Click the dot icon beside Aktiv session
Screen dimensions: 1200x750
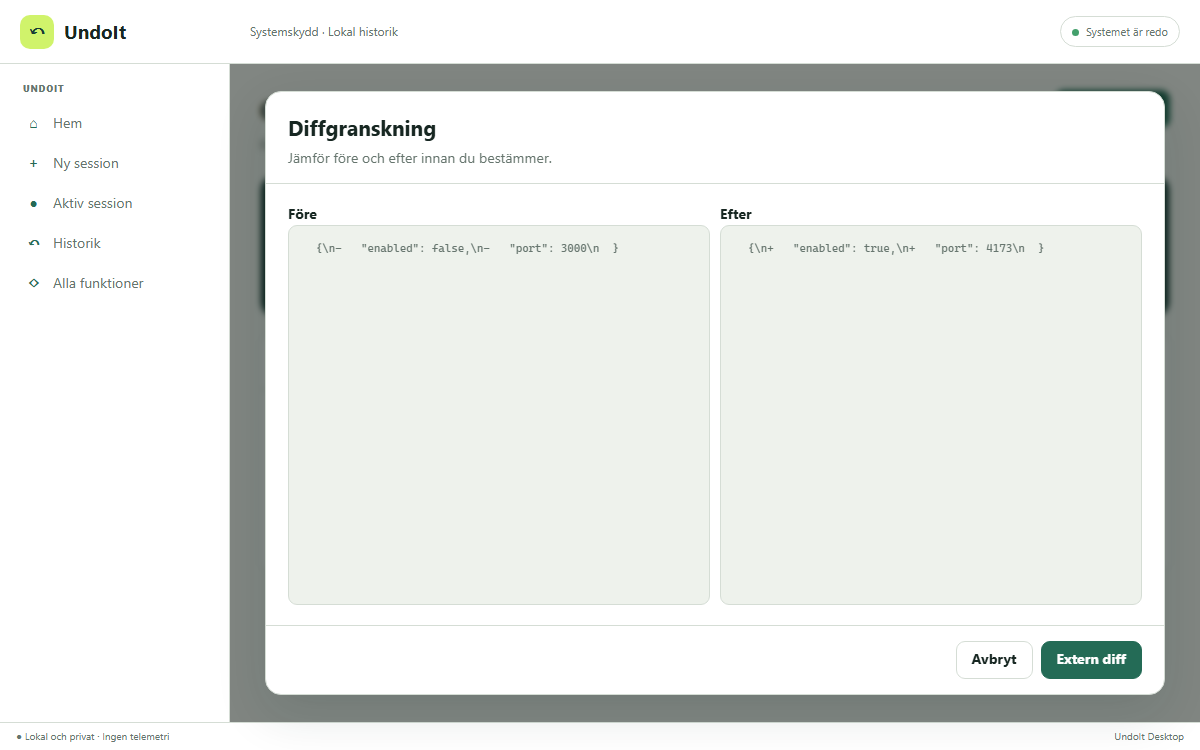coord(34,204)
